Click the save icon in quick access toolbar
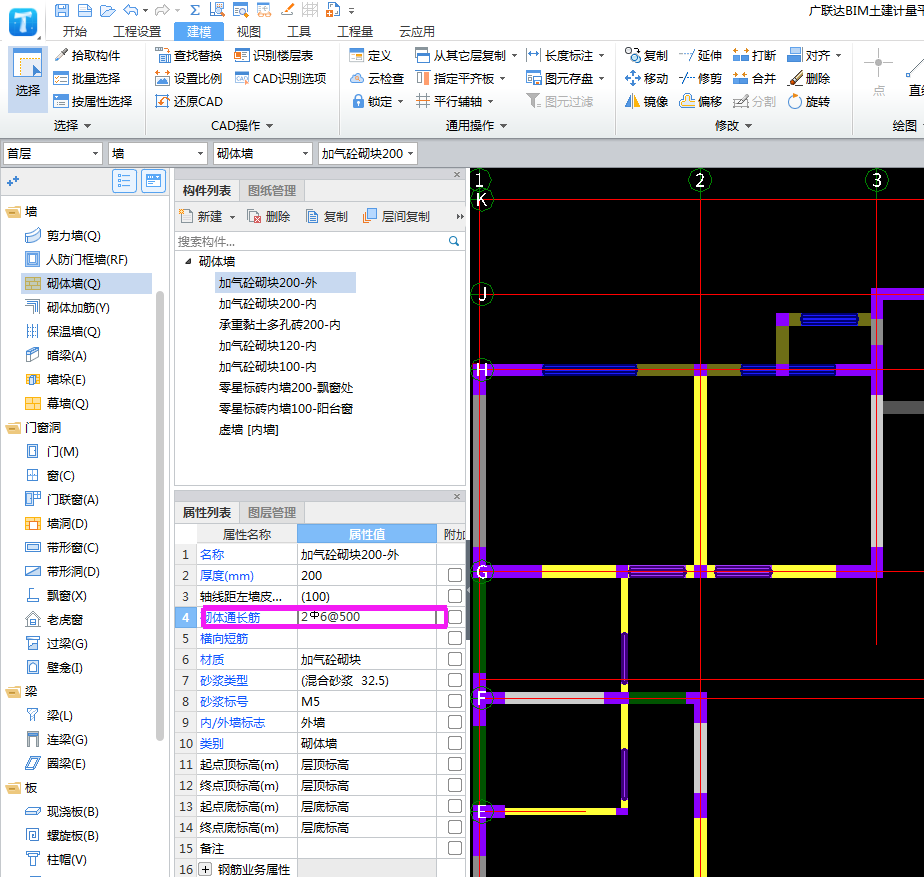 point(61,10)
